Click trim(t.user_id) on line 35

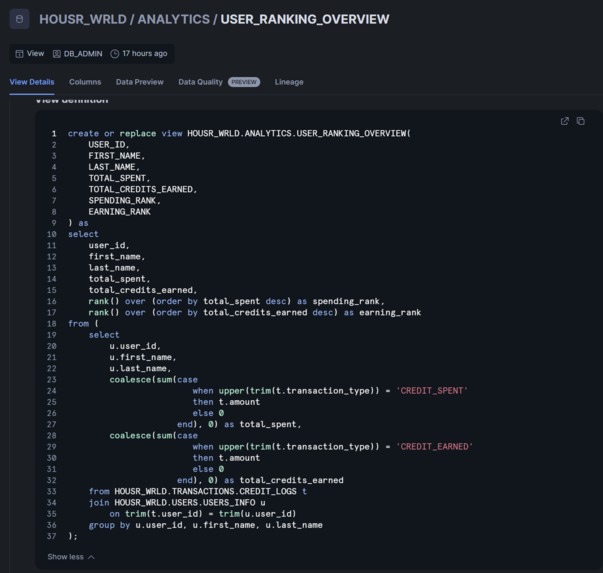[164, 513]
